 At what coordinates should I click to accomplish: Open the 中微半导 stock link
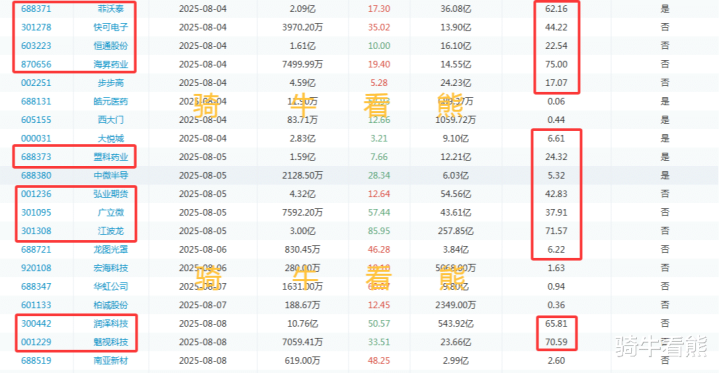coord(111,175)
